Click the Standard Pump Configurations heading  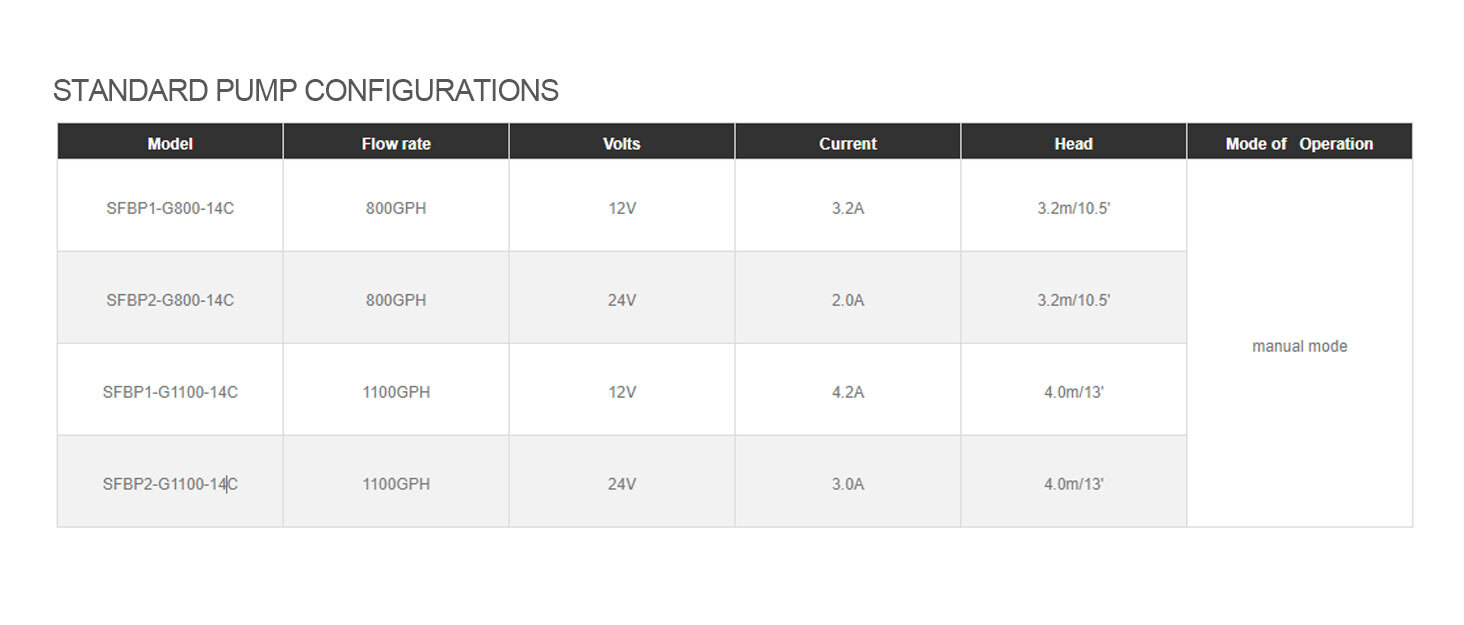tap(305, 91)
